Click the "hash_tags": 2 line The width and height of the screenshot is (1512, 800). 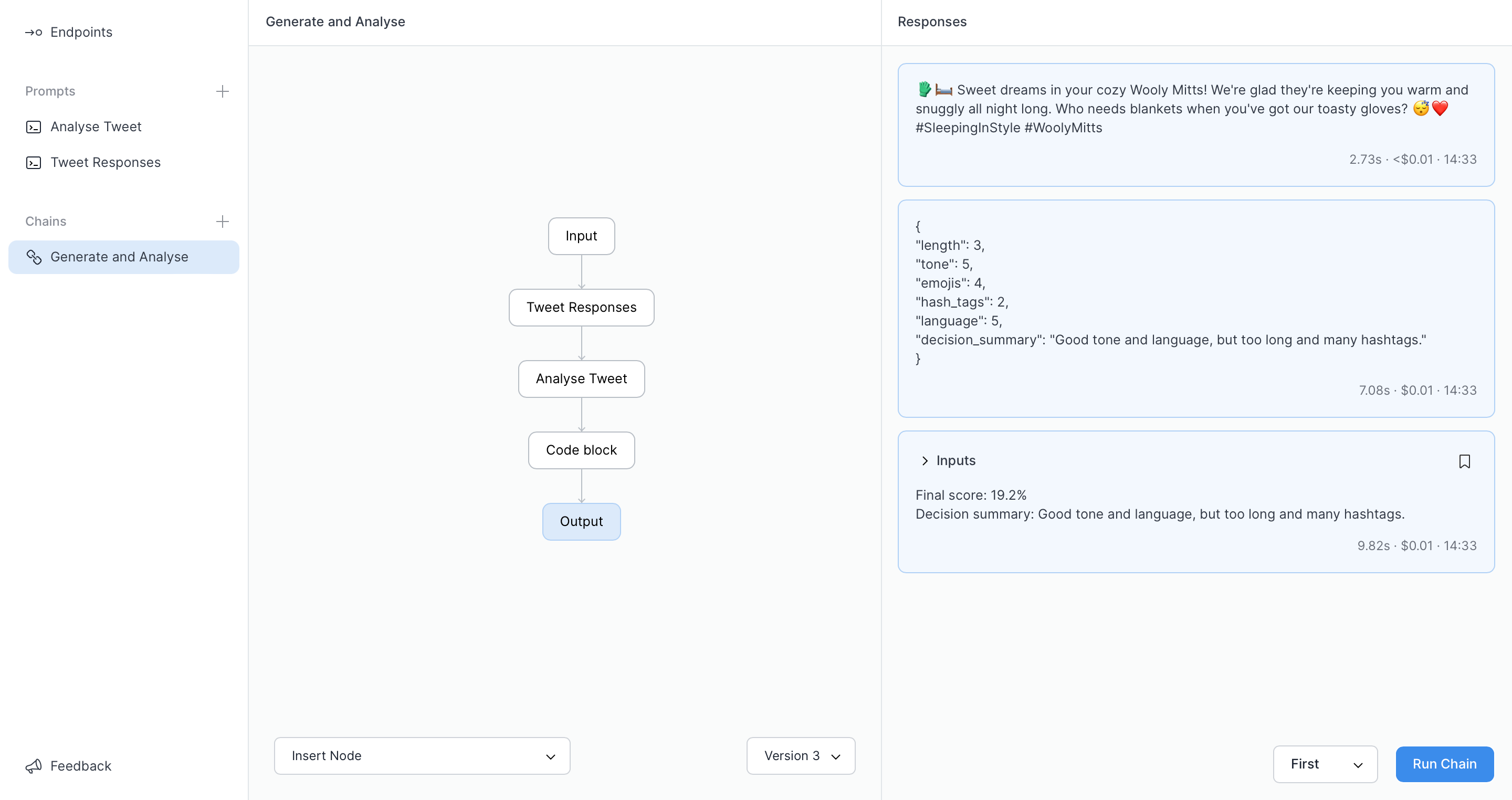(x=962, y=302)
